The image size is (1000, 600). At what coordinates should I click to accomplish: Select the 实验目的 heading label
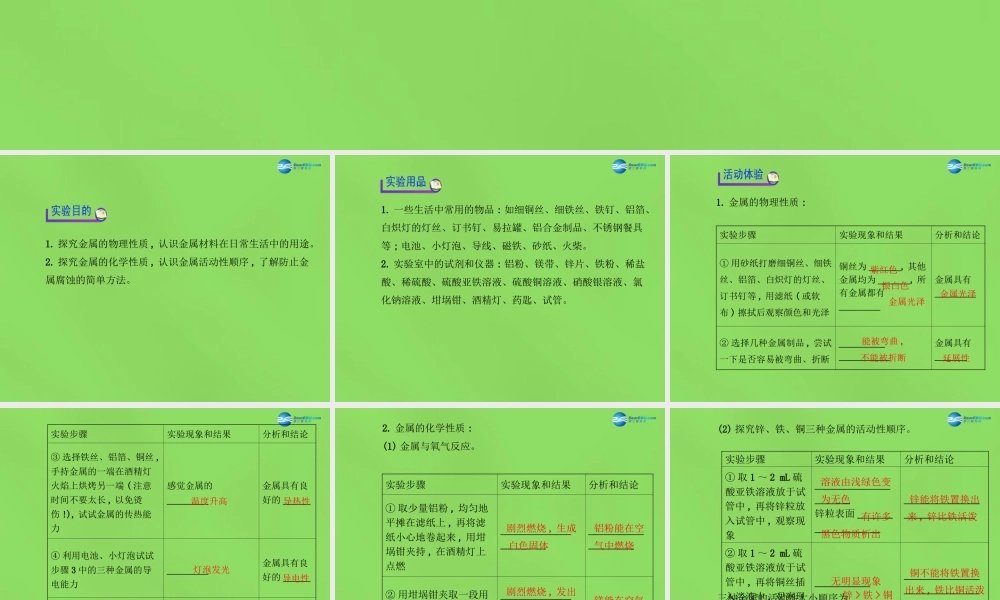pyautogui.click(x=70, y=212)
